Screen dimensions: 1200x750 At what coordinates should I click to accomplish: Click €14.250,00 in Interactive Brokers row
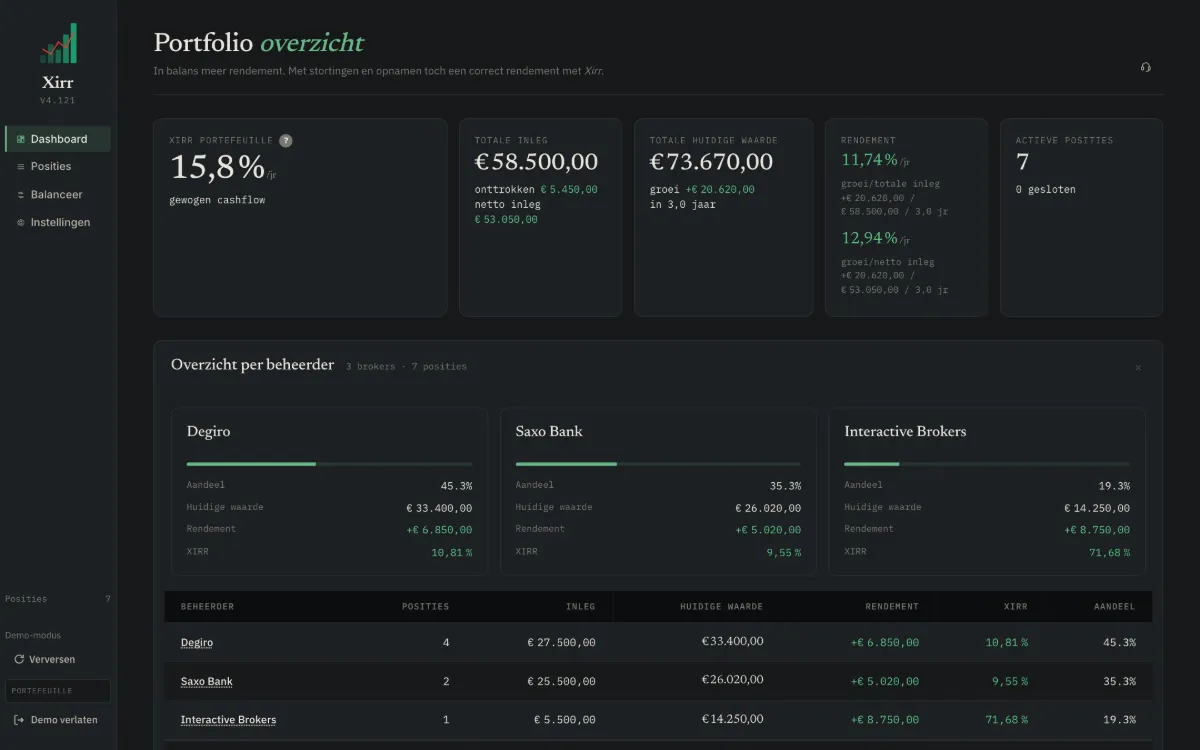point(732,720)
